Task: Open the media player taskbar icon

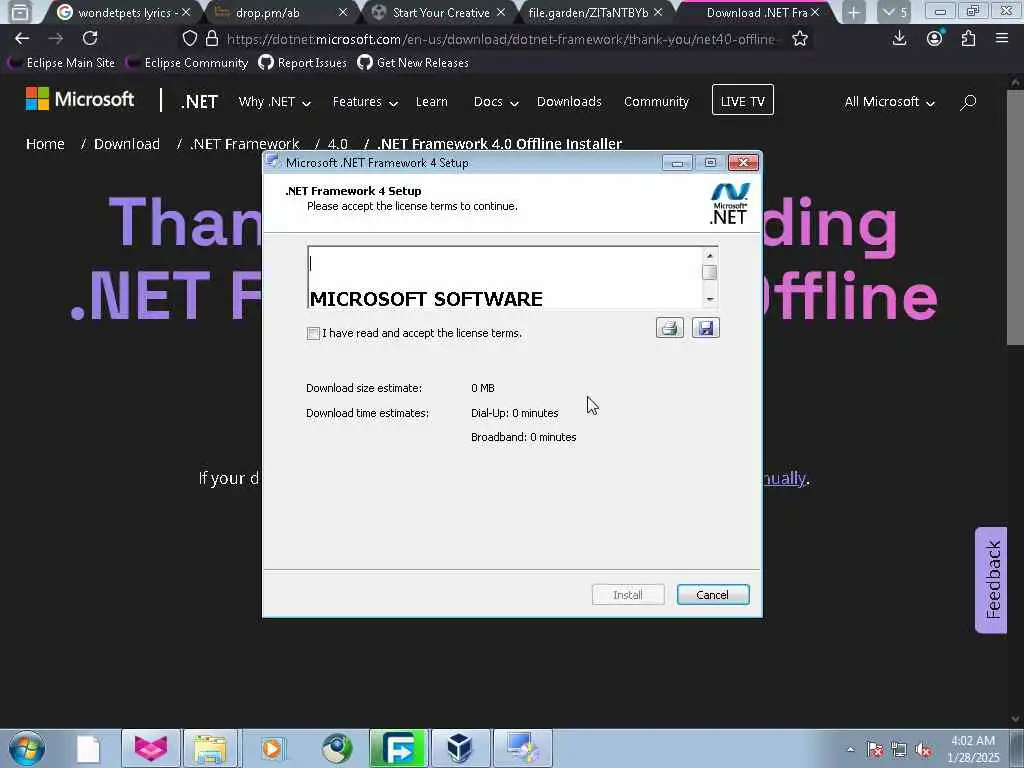Action: [x=272, y=748]
